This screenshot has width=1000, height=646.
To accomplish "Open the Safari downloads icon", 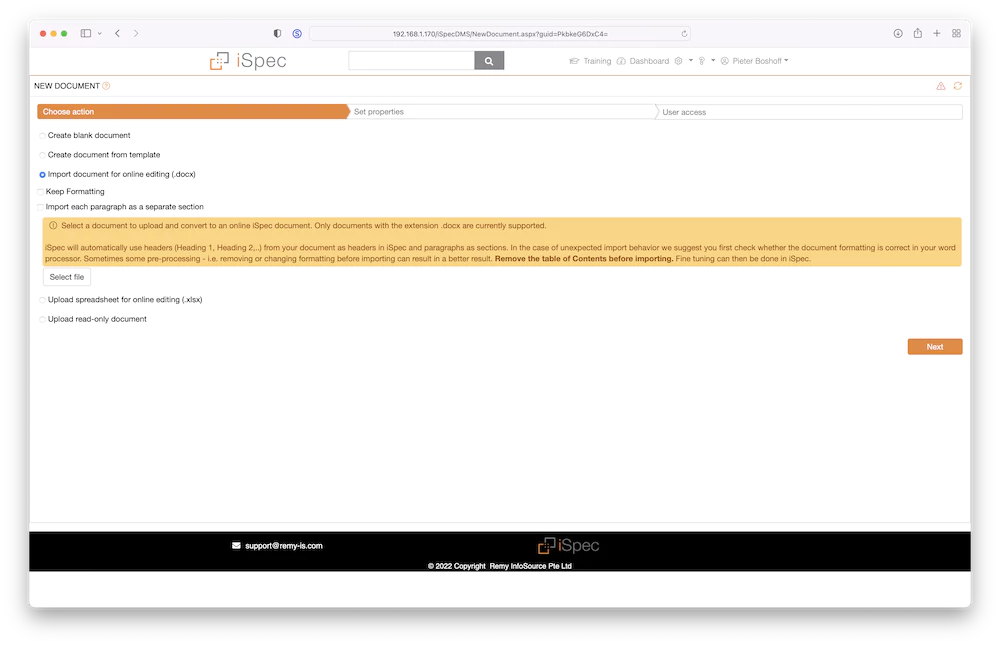I will point(897,33).
